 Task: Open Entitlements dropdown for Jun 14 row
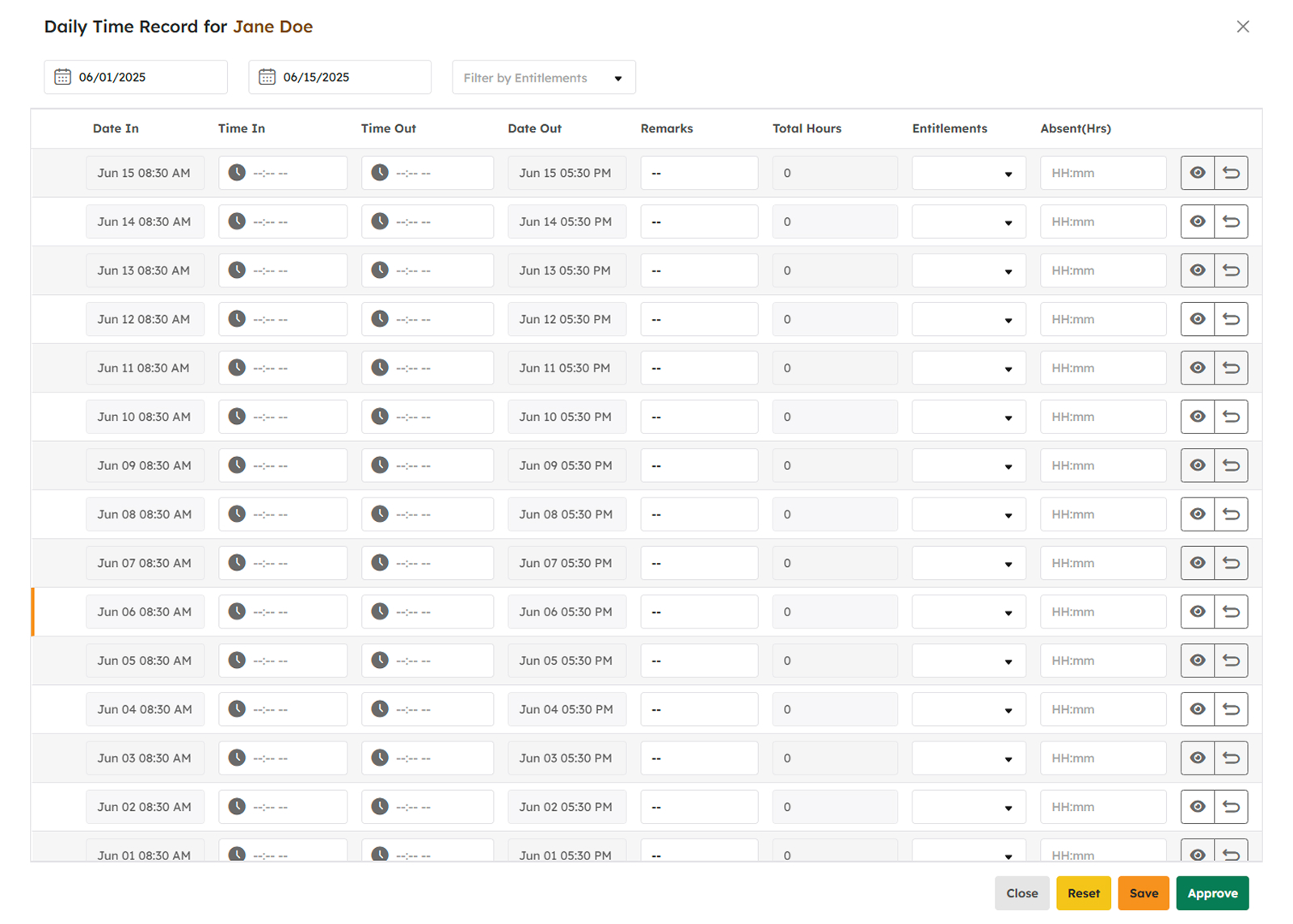pos(969,221)
